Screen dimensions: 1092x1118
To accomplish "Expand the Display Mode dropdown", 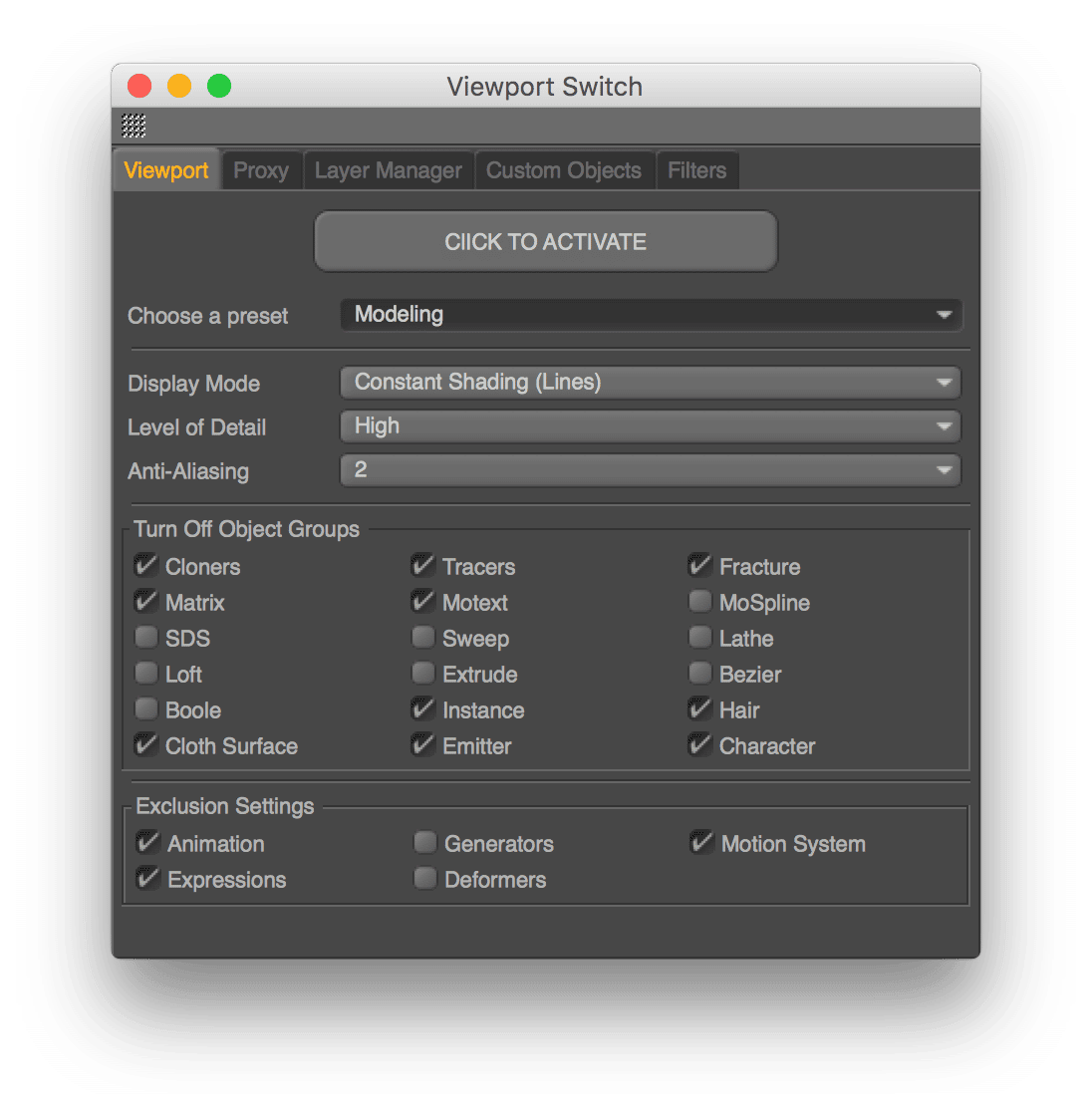I will coord(651,383).
